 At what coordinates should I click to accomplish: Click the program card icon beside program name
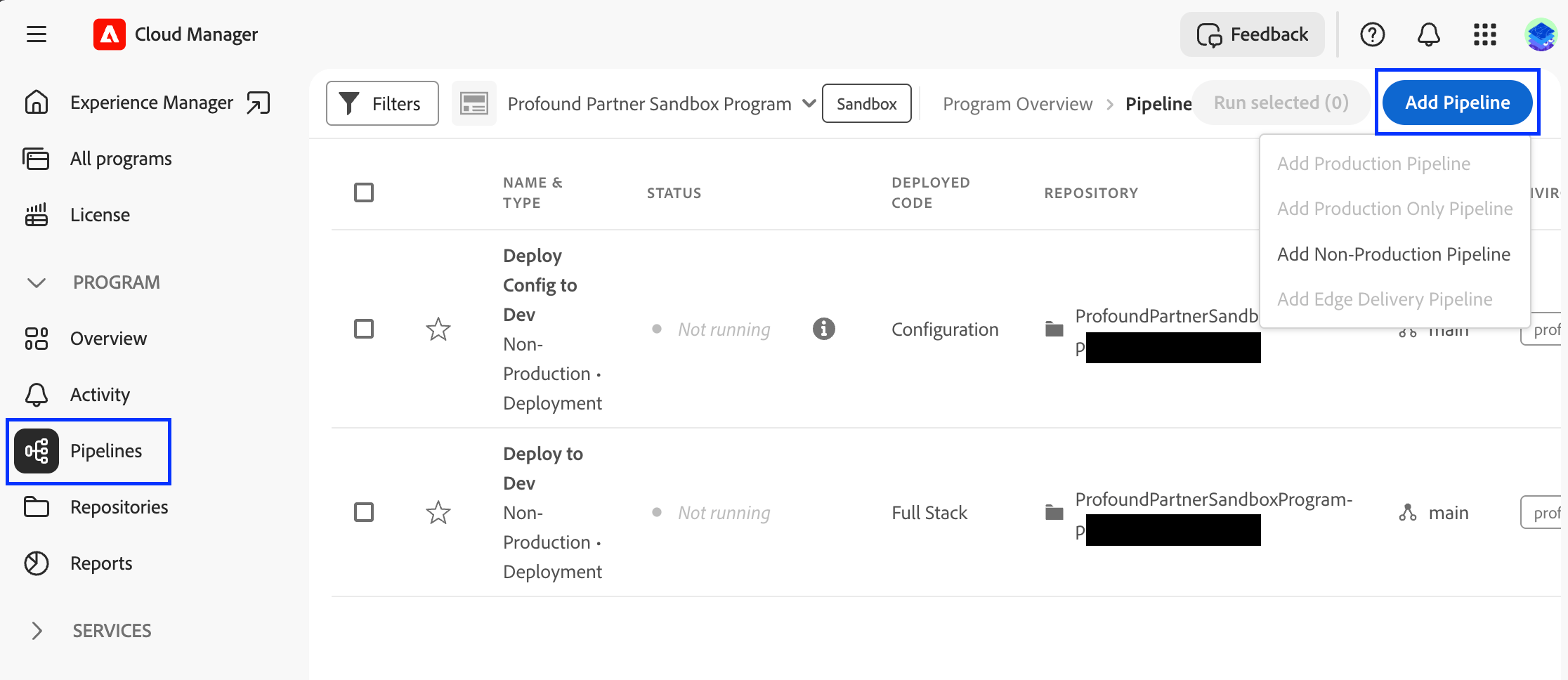coord(474,103)
